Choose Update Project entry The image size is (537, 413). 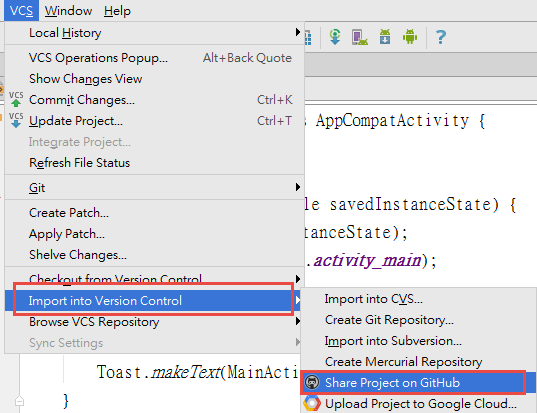coord(154,121)
